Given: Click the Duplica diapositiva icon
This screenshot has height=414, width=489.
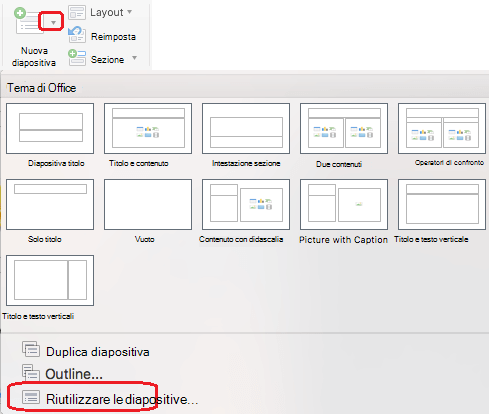Looking at the screenshot, I should click(x=31, y=349).
